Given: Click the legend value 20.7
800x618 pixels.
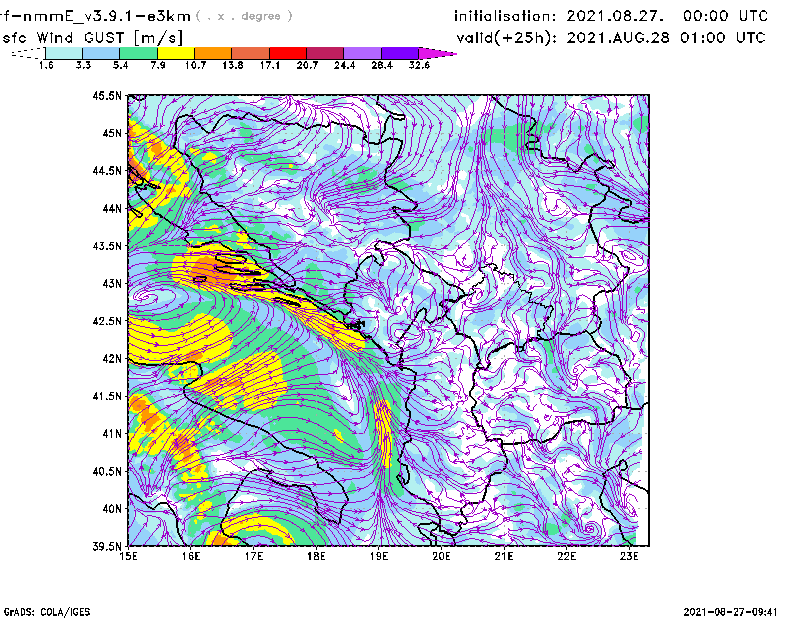Looking at the screenshot, I should coord(307,65).
